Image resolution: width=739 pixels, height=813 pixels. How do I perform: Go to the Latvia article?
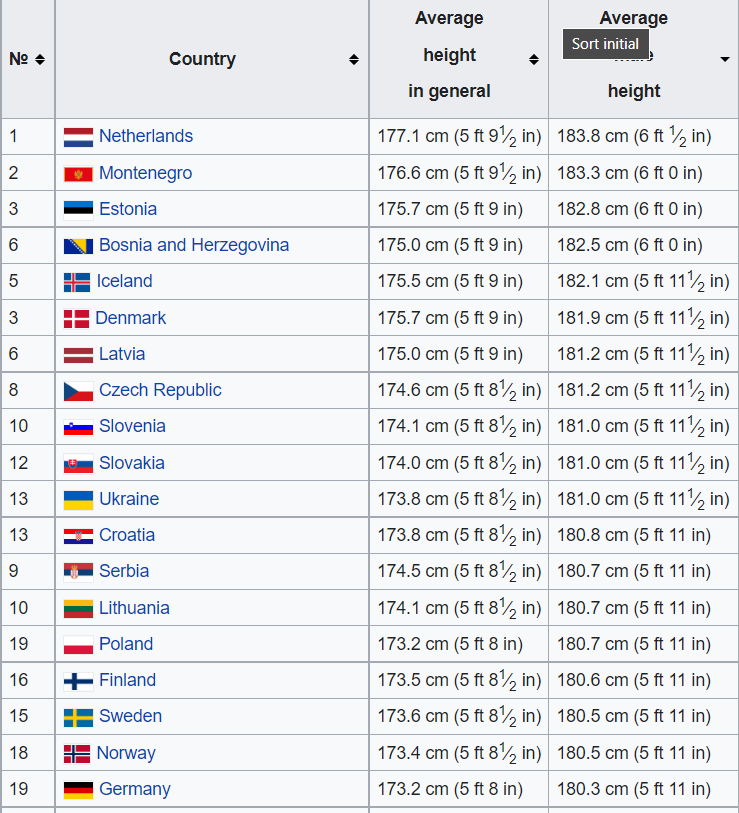pyautogui.click(x=121, y=354)
